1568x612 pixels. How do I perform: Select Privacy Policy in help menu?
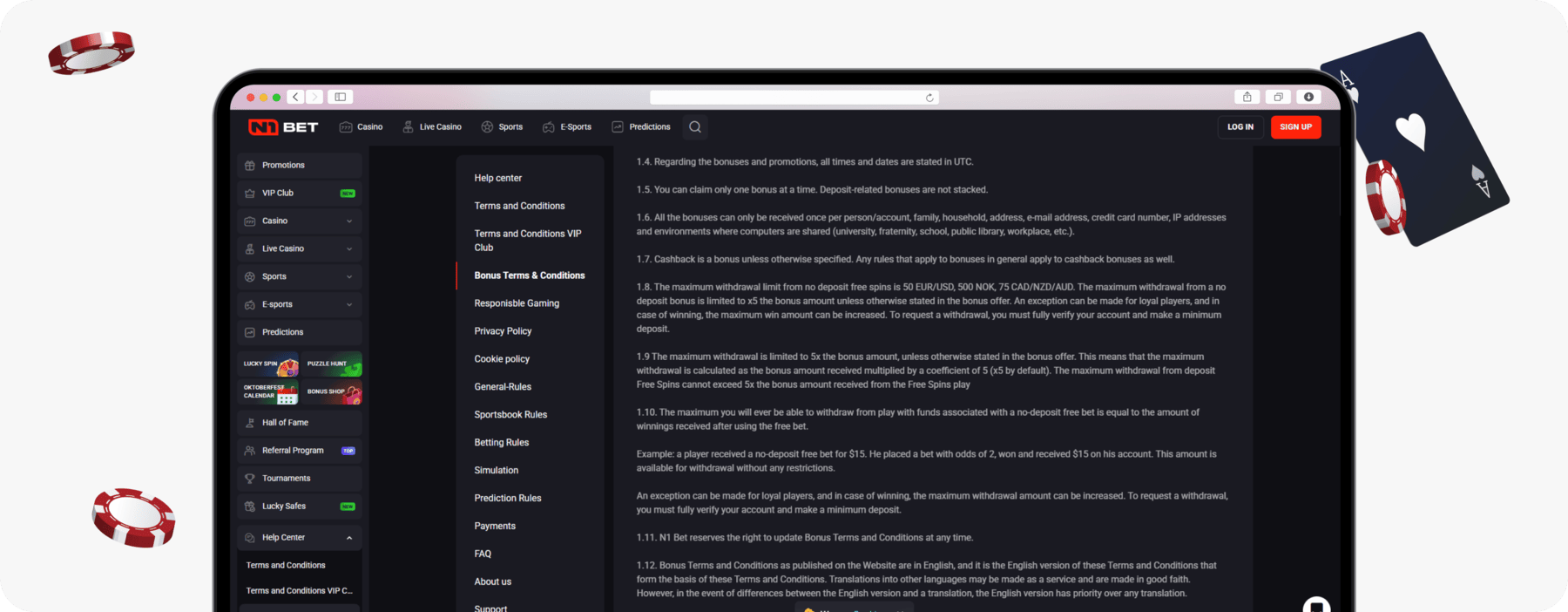click(503, 331)
